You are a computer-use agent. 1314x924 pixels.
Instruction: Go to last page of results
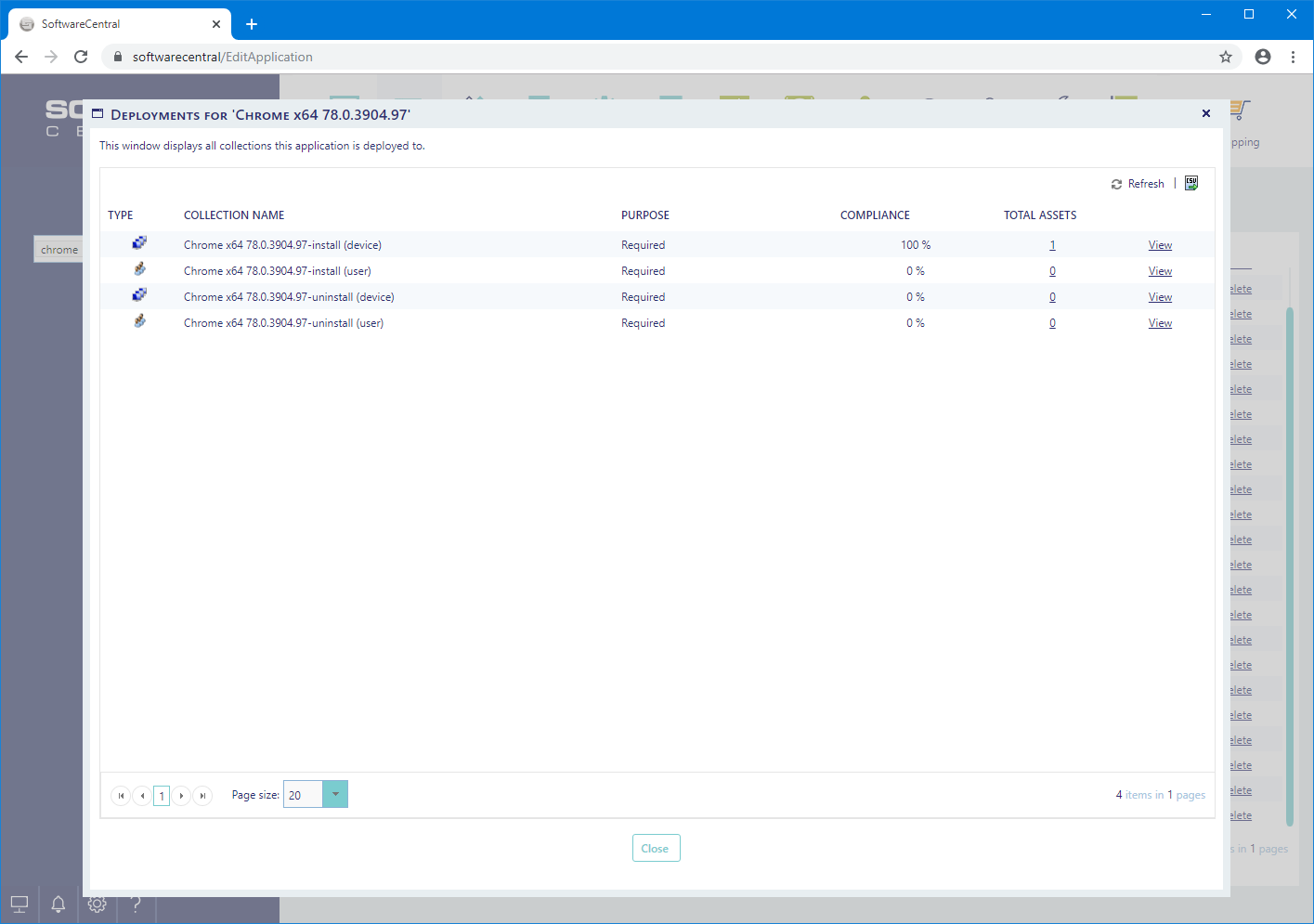(x=202, y=796)
